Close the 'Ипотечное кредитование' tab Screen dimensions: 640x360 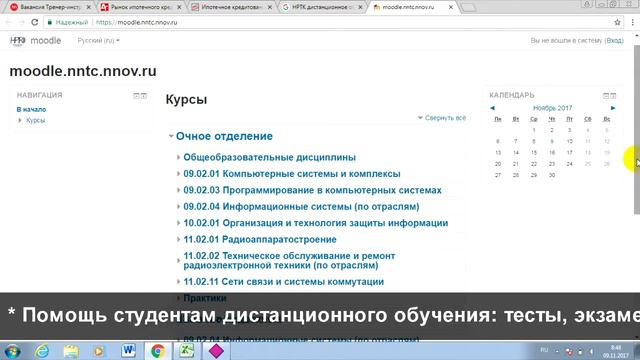click(x=269, y=7)
